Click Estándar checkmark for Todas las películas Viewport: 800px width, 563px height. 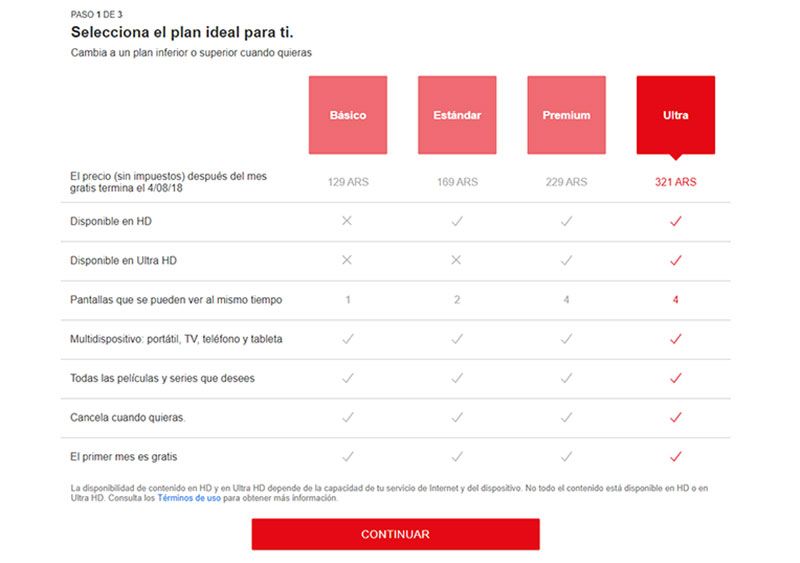(x=457, y=378)
